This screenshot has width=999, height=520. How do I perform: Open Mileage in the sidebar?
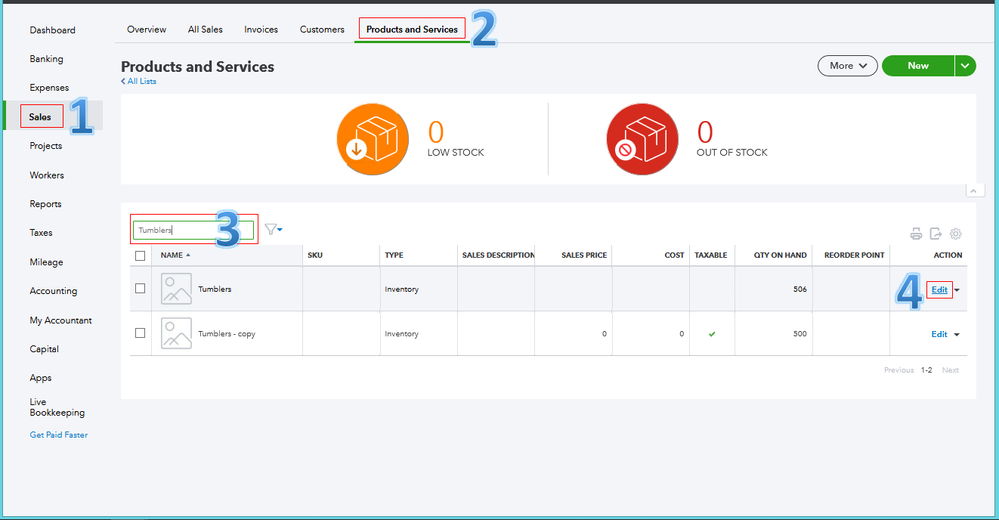46,262
